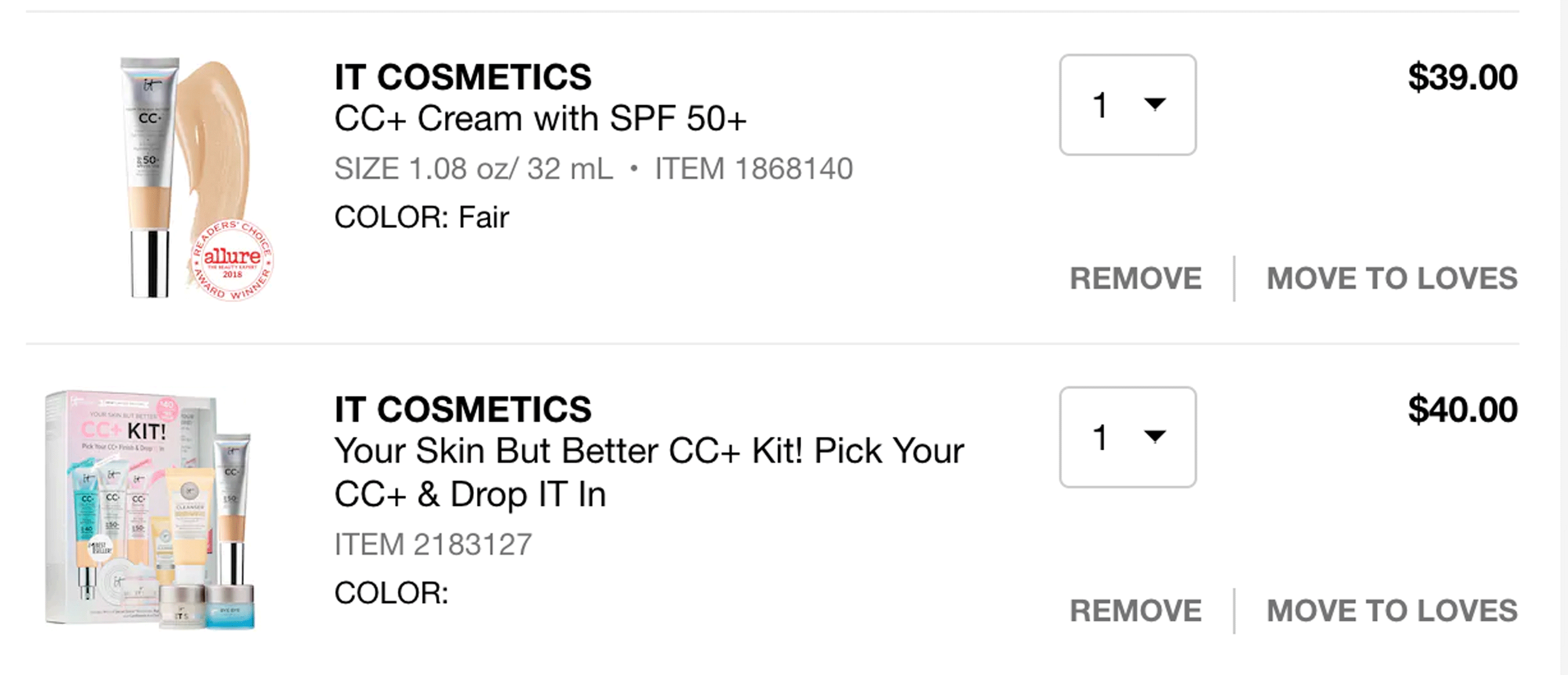Screen dimensions: 1568x675
Task: Open quantity dropdown for CC+ Kit
Action: (x=1127, y=437)
